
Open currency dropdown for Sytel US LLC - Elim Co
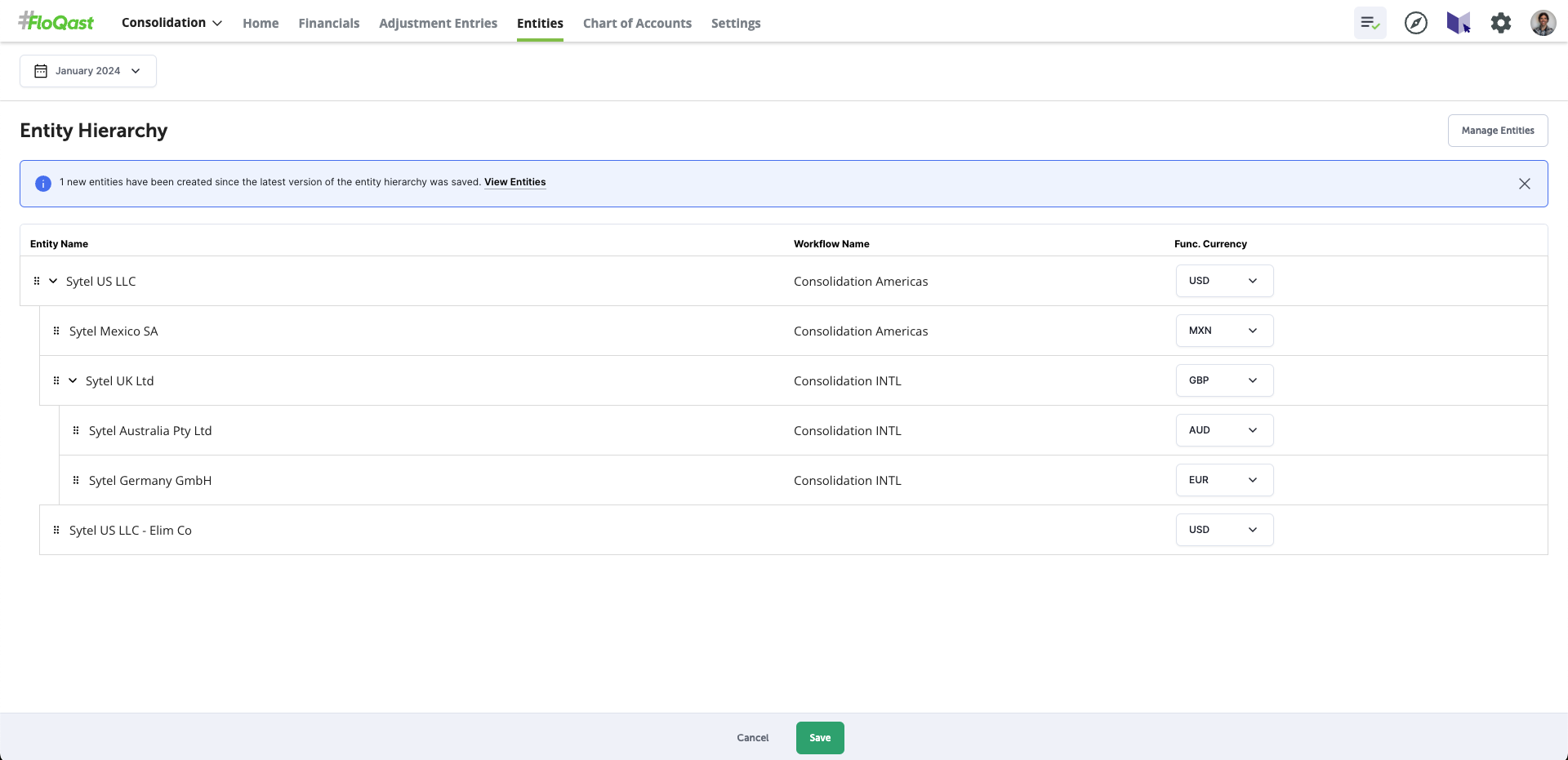(x=1224, y=530)
